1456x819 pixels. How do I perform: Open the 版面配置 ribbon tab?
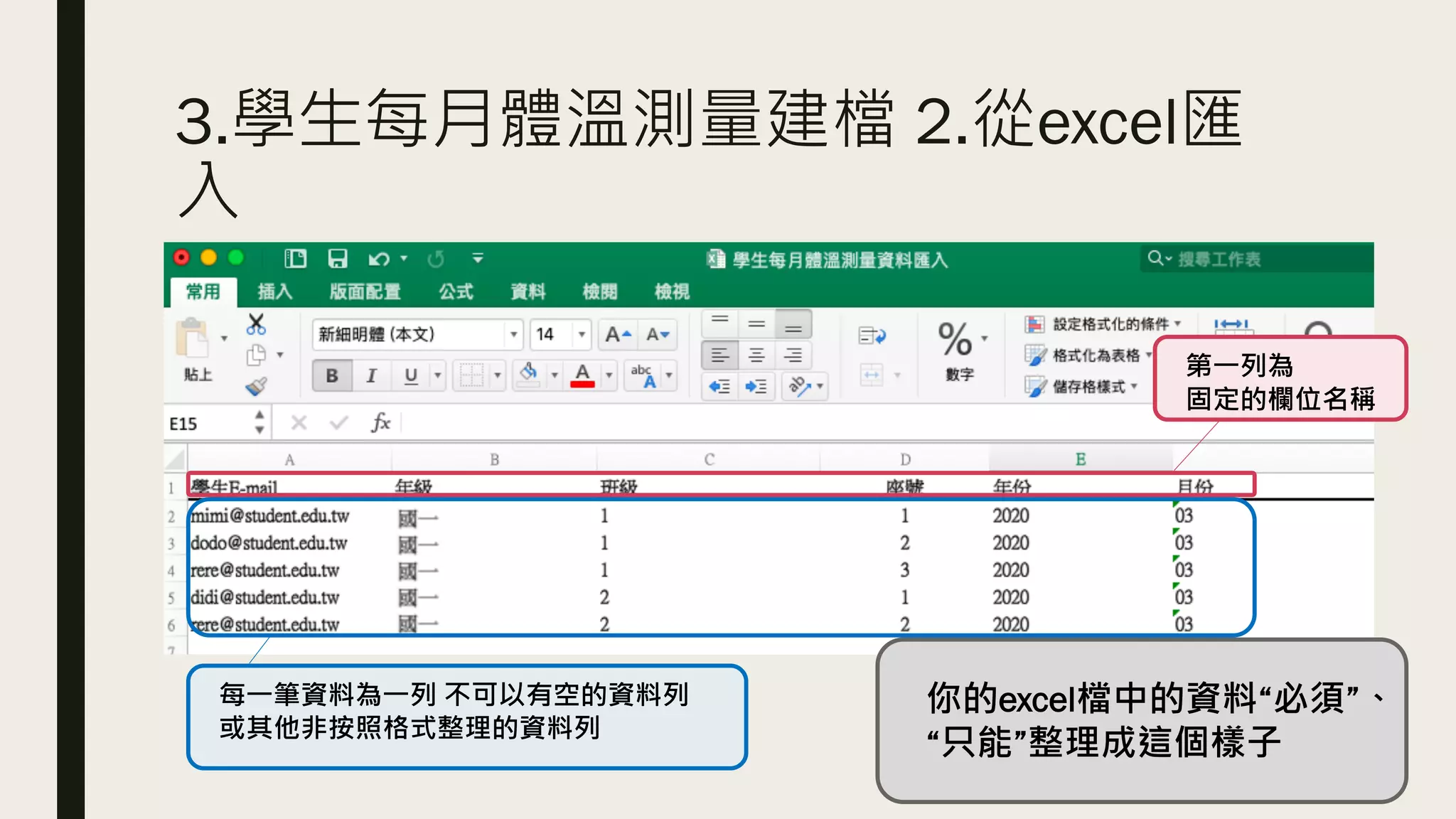pos(365,291)
